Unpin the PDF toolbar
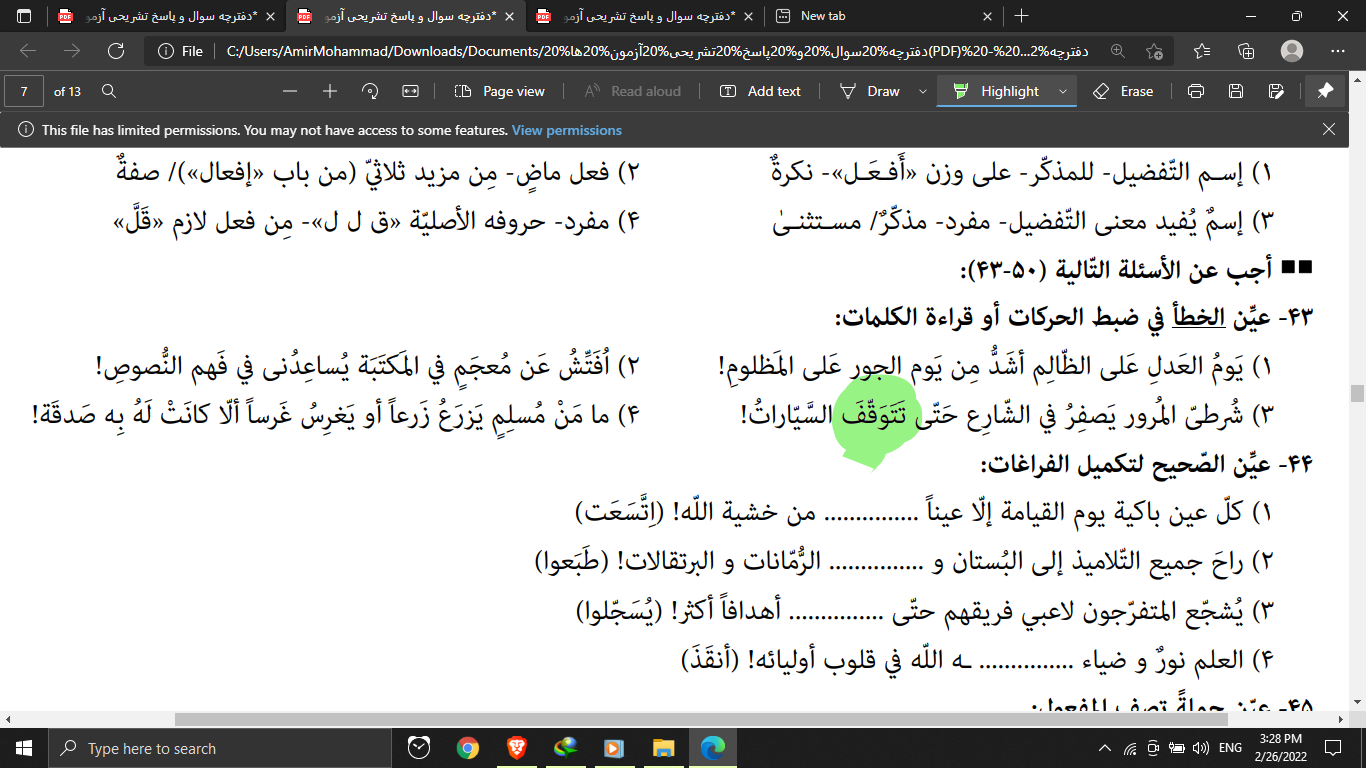 [x=1325, y=91]
